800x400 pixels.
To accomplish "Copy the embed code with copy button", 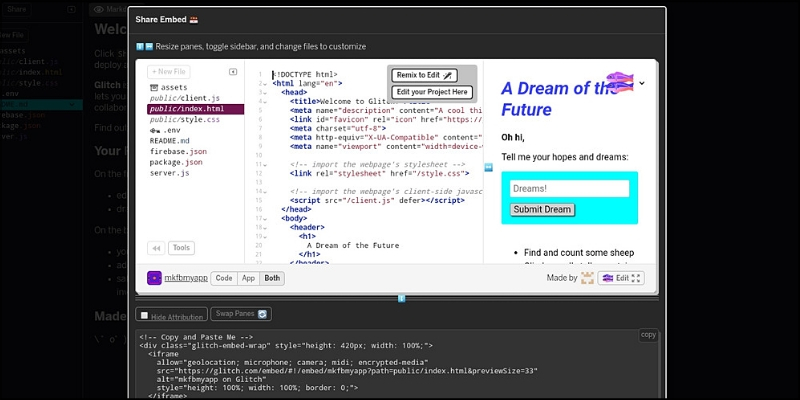I will tap(648, 335).
